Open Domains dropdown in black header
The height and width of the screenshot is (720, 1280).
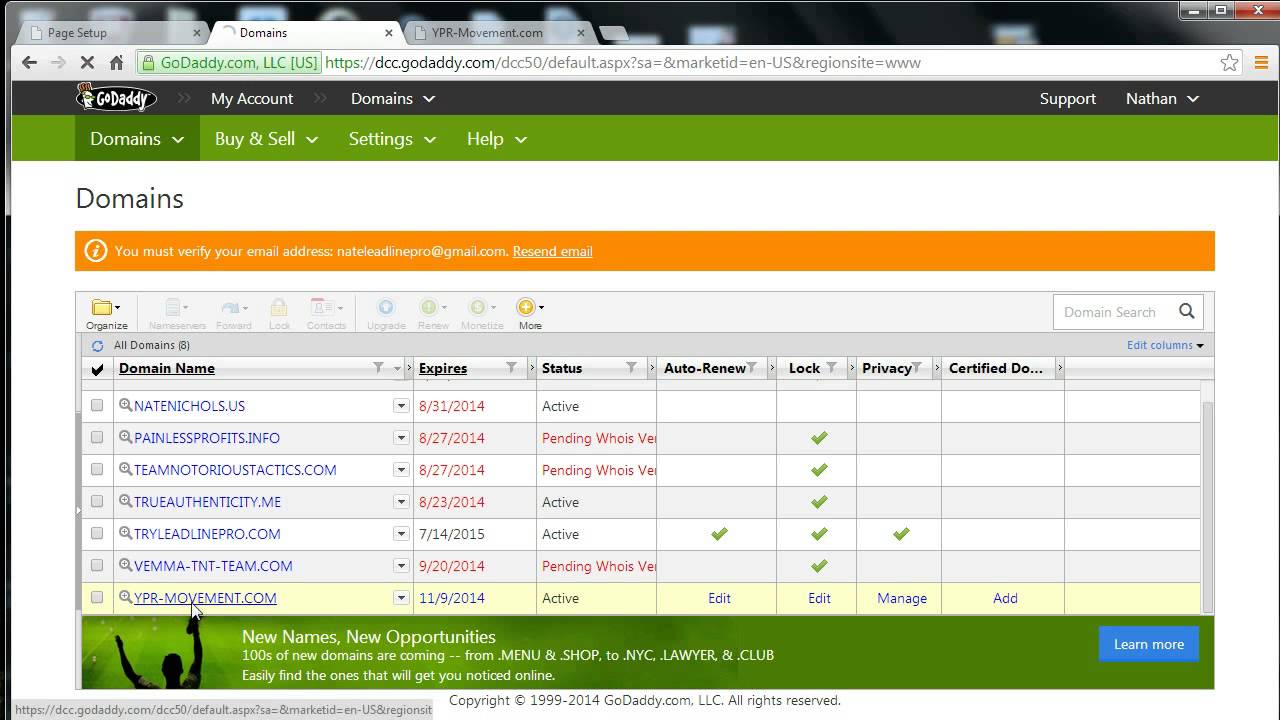pos(393,98)
